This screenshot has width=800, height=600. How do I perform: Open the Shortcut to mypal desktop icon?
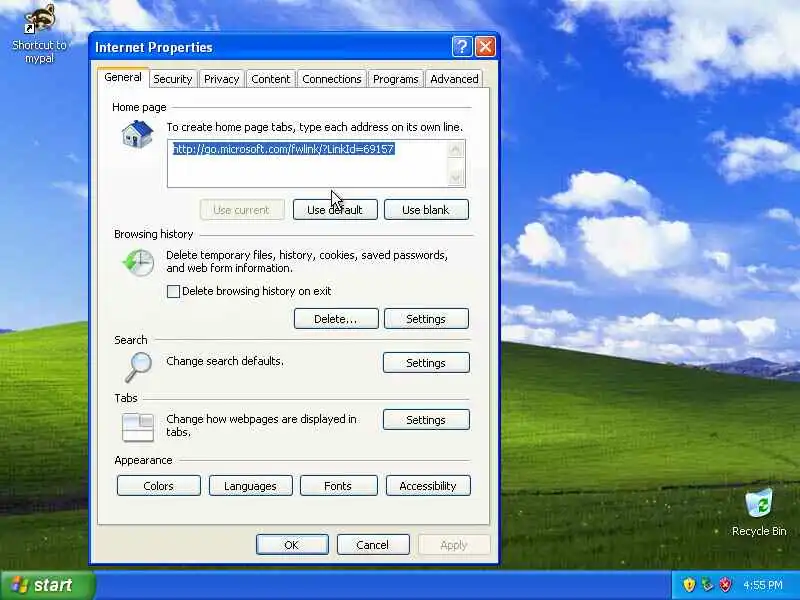click(x=40, y=33)
